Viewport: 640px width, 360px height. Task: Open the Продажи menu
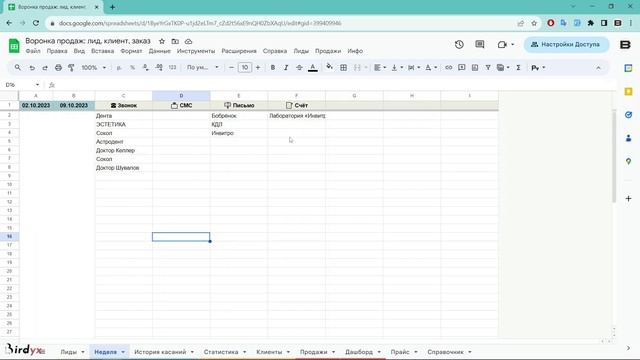(328, 51)
